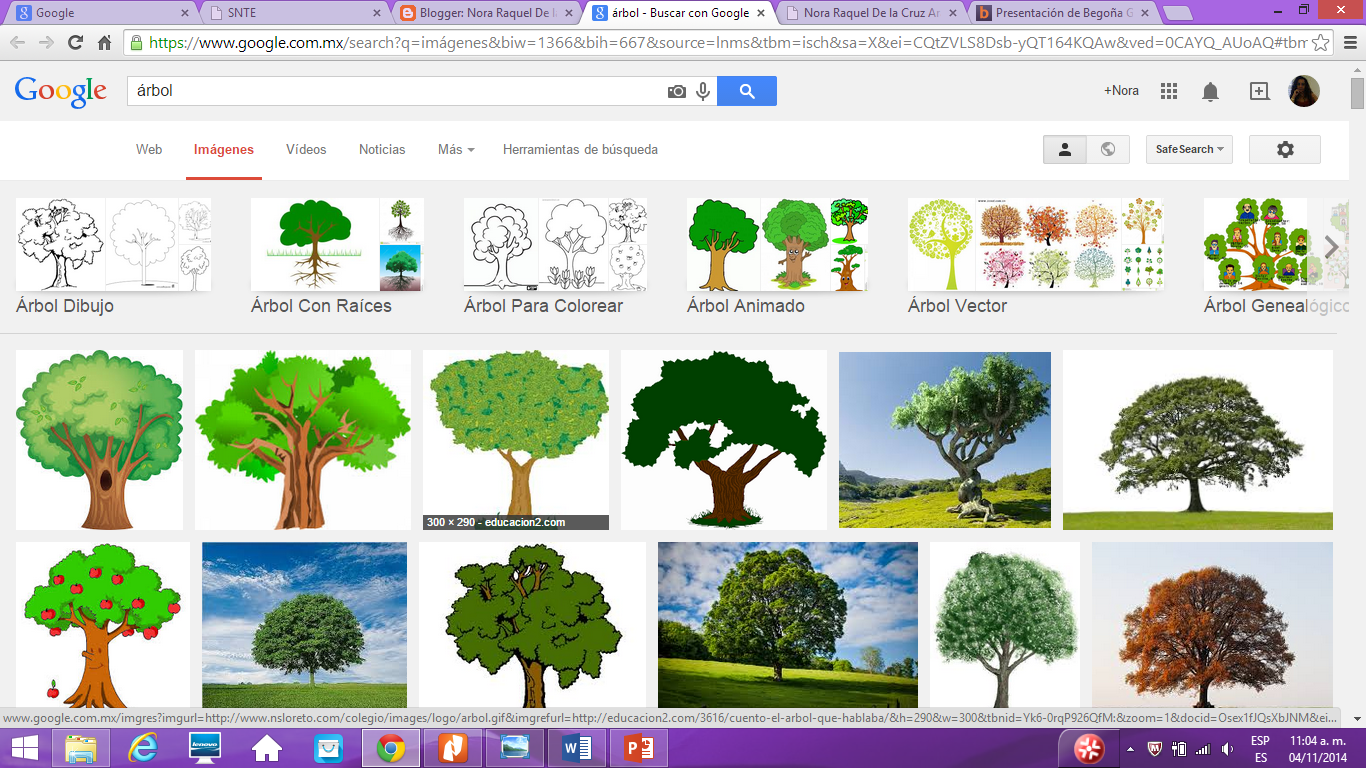The width and height of the screenshot is (1366, 768).
Task: Open the Google apps grid icon
Action: (1169, 91)
